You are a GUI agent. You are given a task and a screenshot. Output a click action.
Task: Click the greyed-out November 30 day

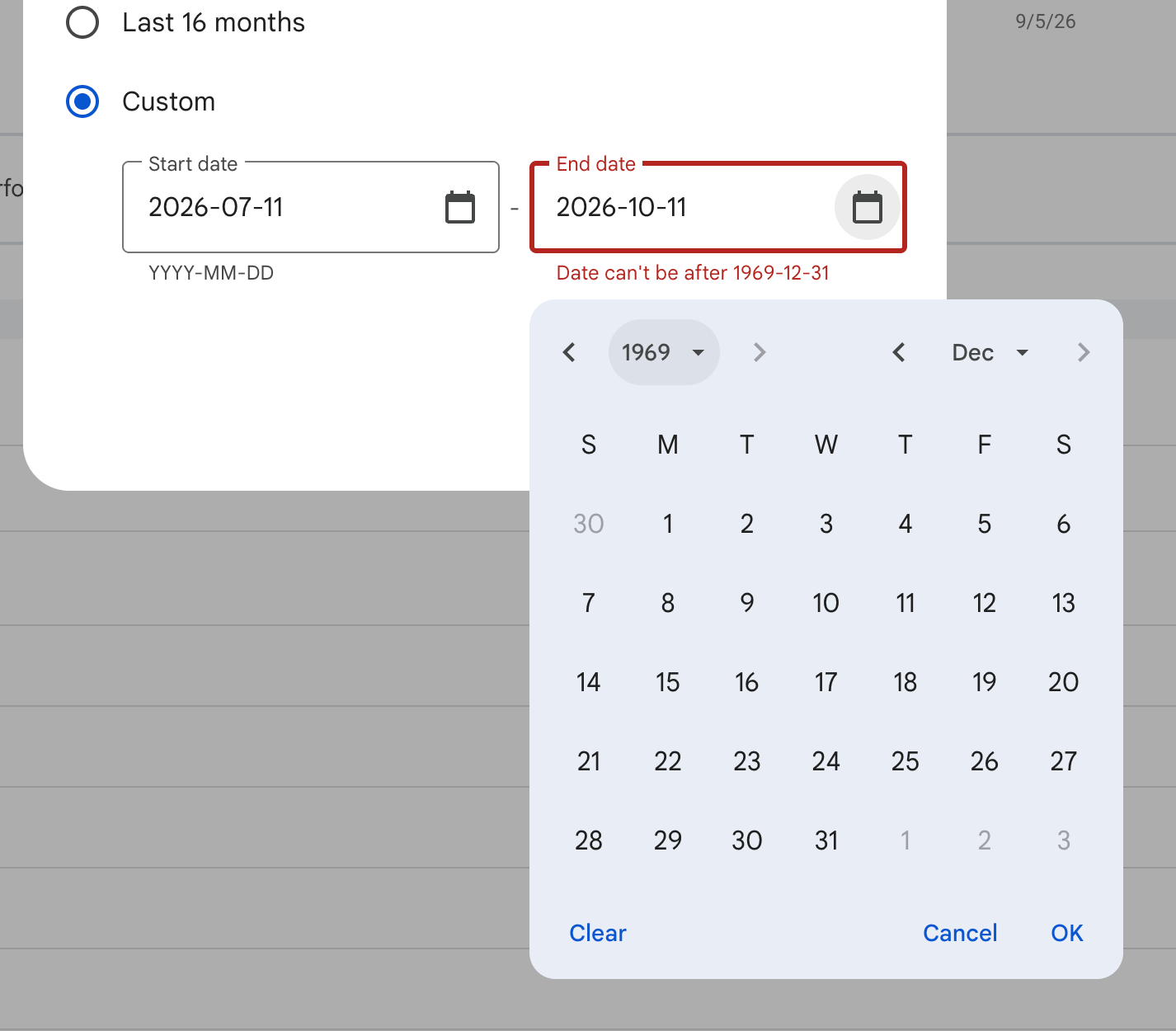pyautogui.click(x=589, y=524)
